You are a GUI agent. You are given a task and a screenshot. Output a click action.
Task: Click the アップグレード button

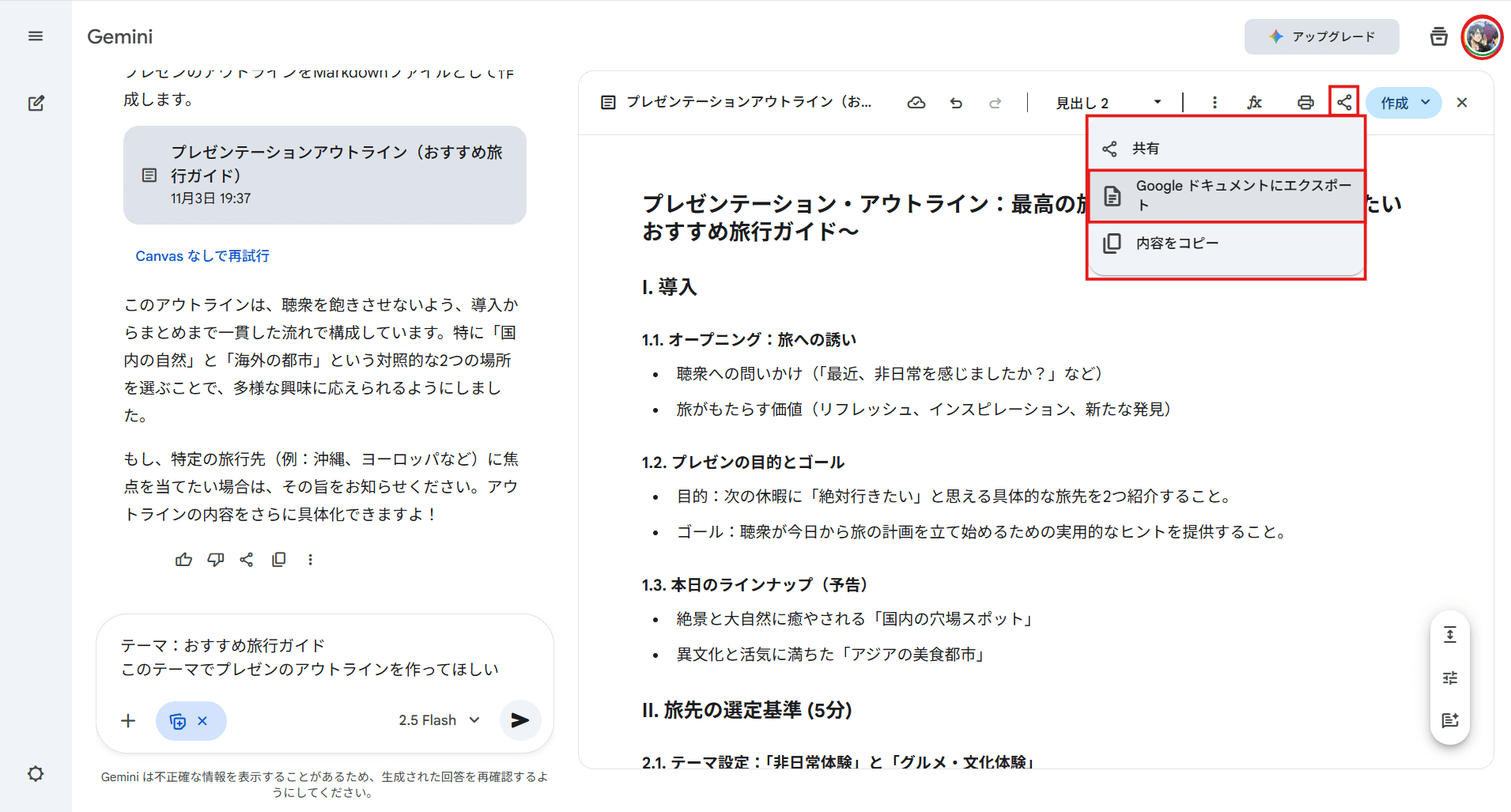[x=1321, y=36]
